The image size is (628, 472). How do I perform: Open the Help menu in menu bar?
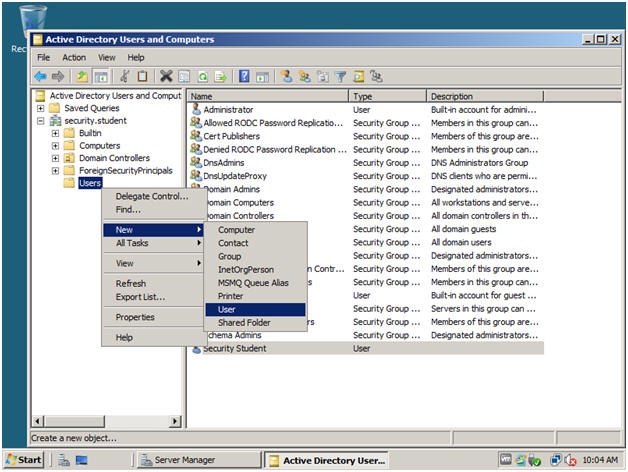coord(136,57)
